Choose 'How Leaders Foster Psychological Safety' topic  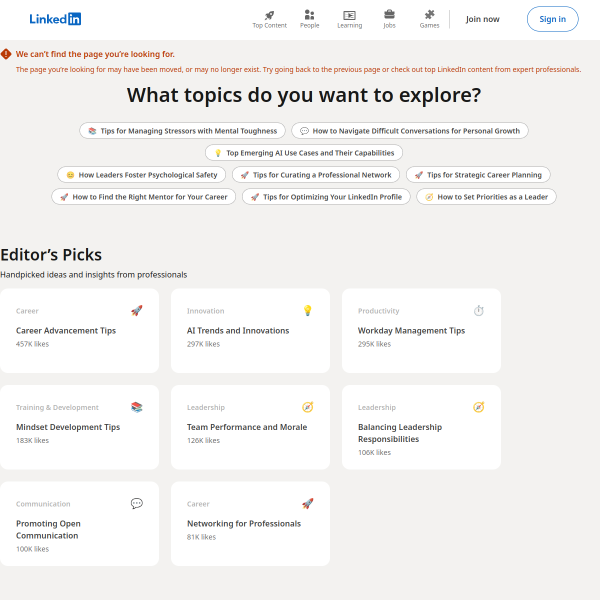pos(141,175)
